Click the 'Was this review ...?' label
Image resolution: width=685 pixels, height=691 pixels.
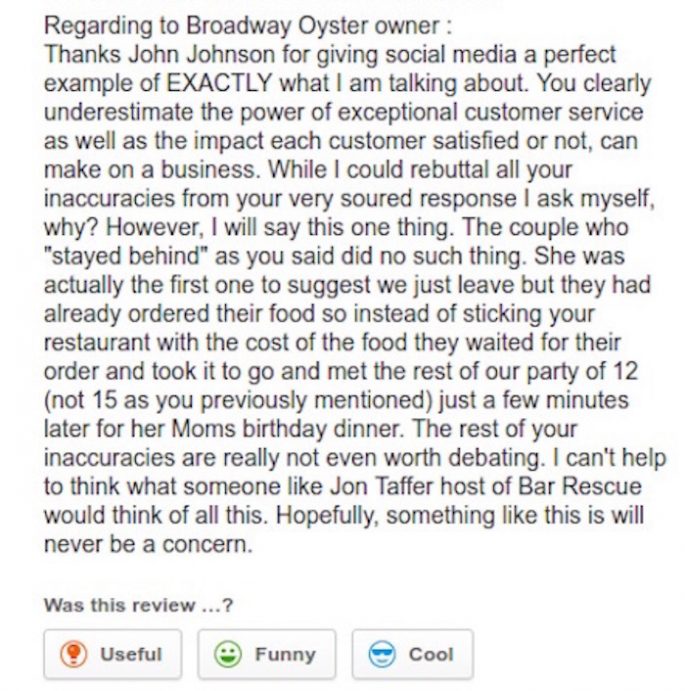tap(138, 605)
